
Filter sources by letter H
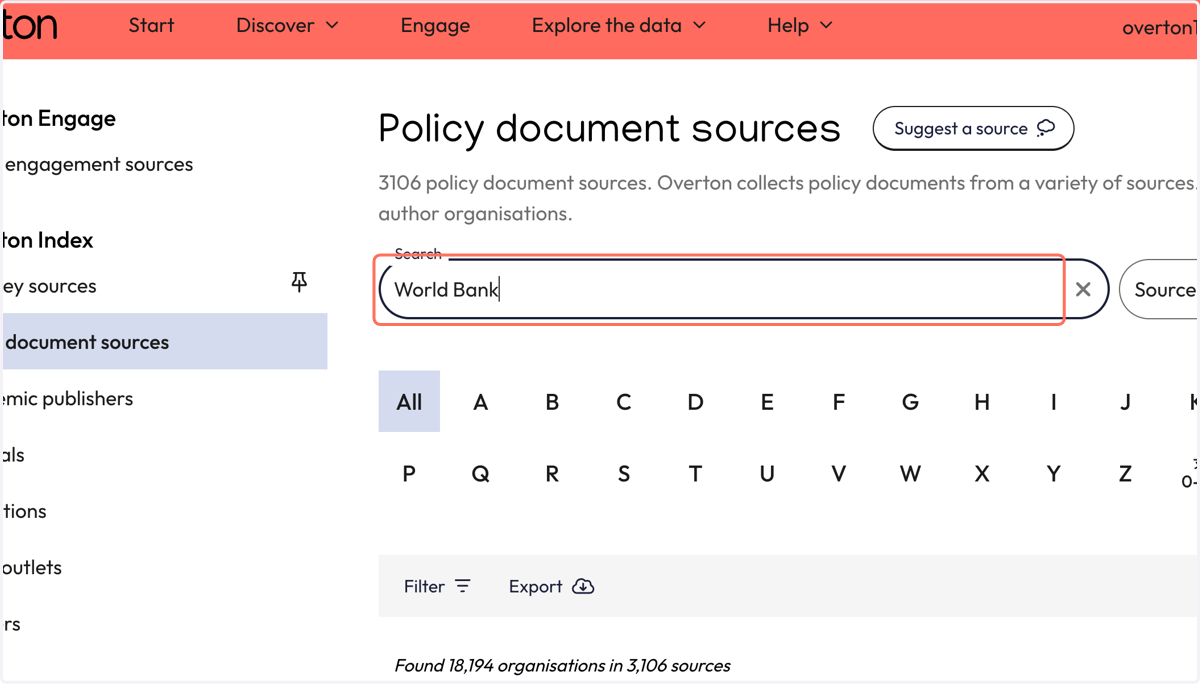coord(982,402)
